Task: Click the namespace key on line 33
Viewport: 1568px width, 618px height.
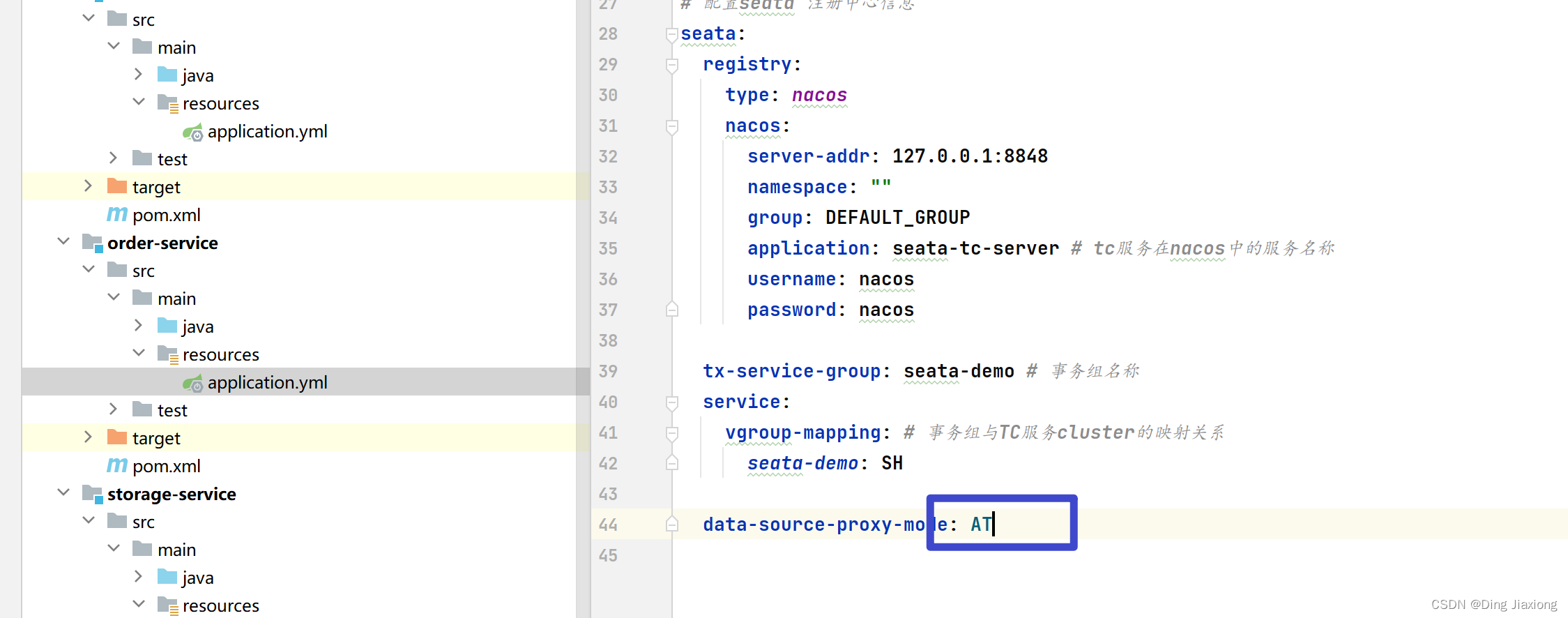Action: (797, 187)
